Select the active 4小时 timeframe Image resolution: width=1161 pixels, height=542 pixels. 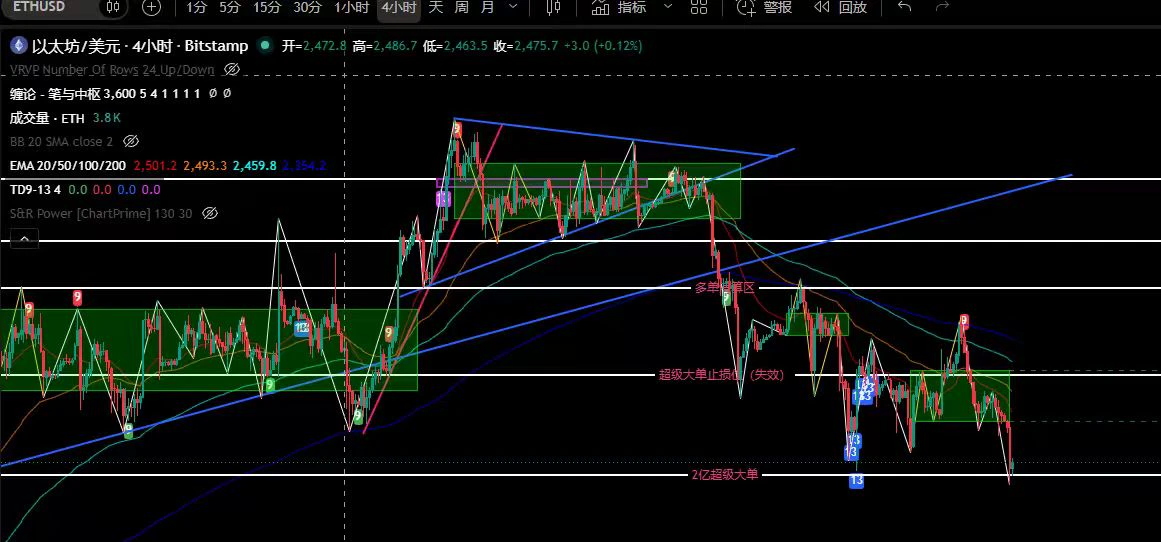(398, 7)
